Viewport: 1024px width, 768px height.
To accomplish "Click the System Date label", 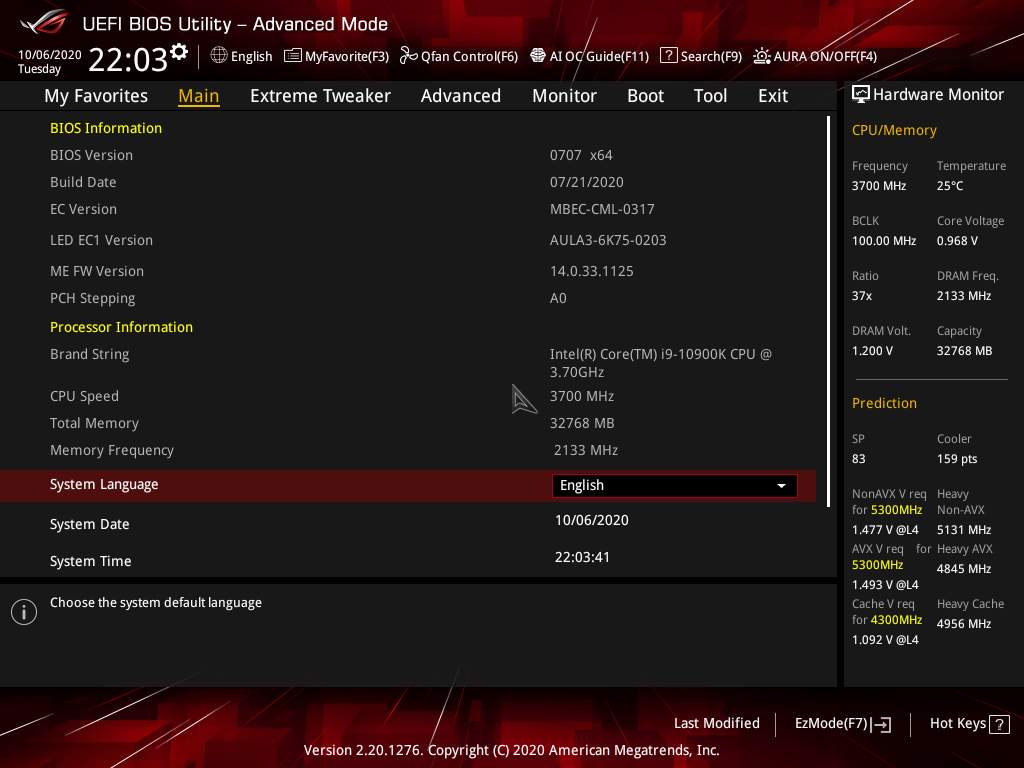I will point(89,524).
